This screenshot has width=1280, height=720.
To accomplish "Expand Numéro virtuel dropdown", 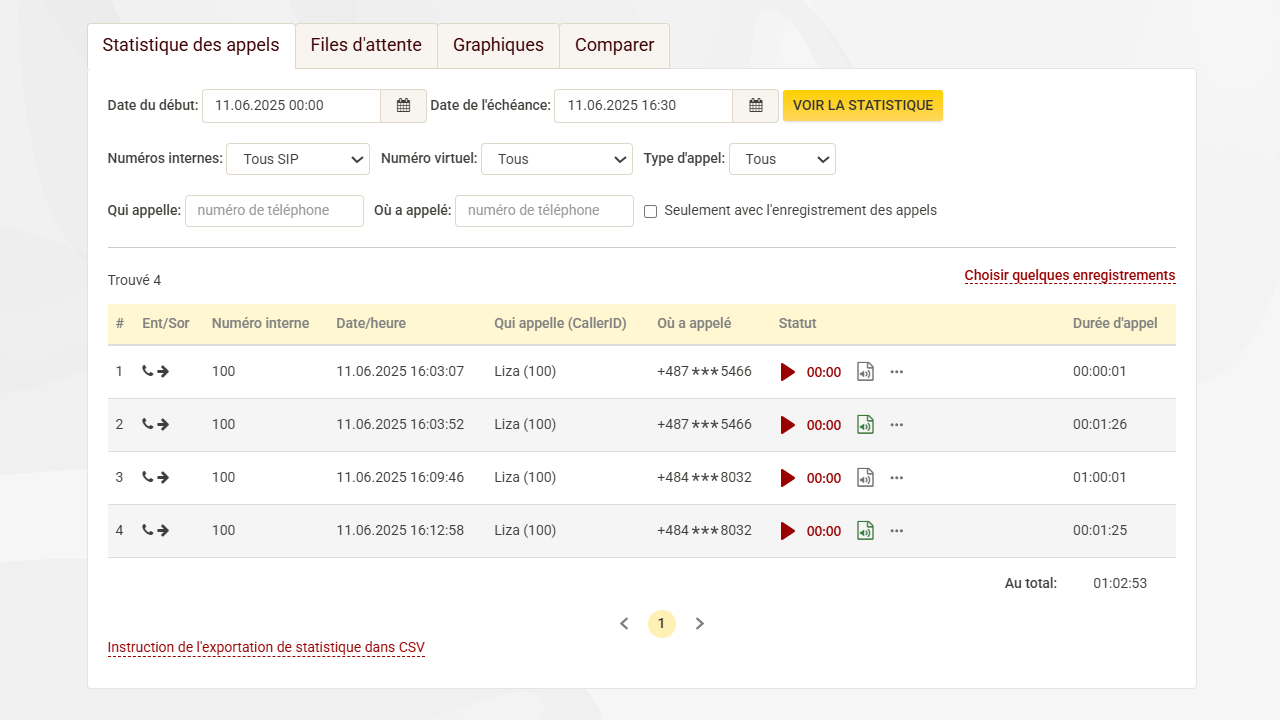I will [557, 159].
